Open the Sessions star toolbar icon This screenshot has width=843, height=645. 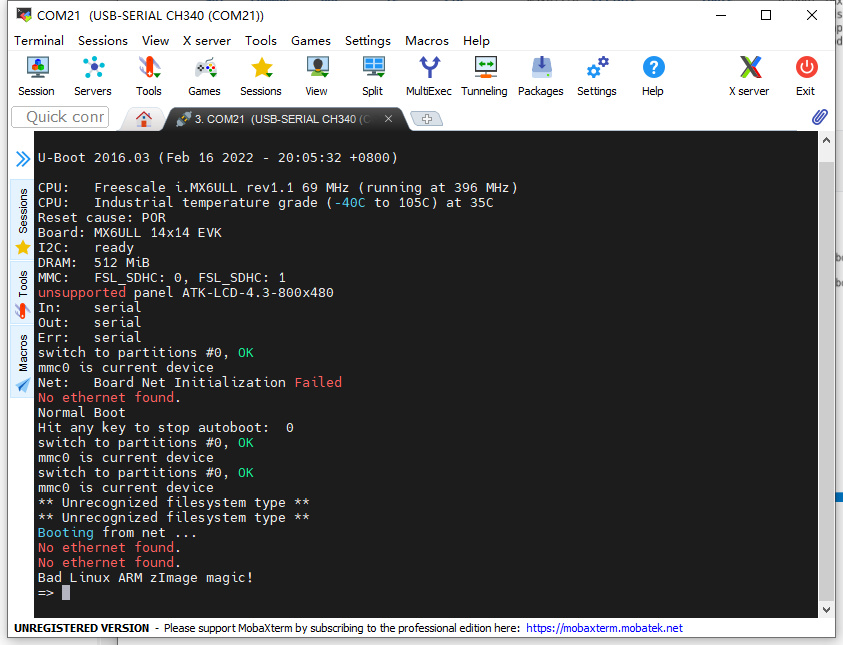pyautogui.click(x=261, y=76)
